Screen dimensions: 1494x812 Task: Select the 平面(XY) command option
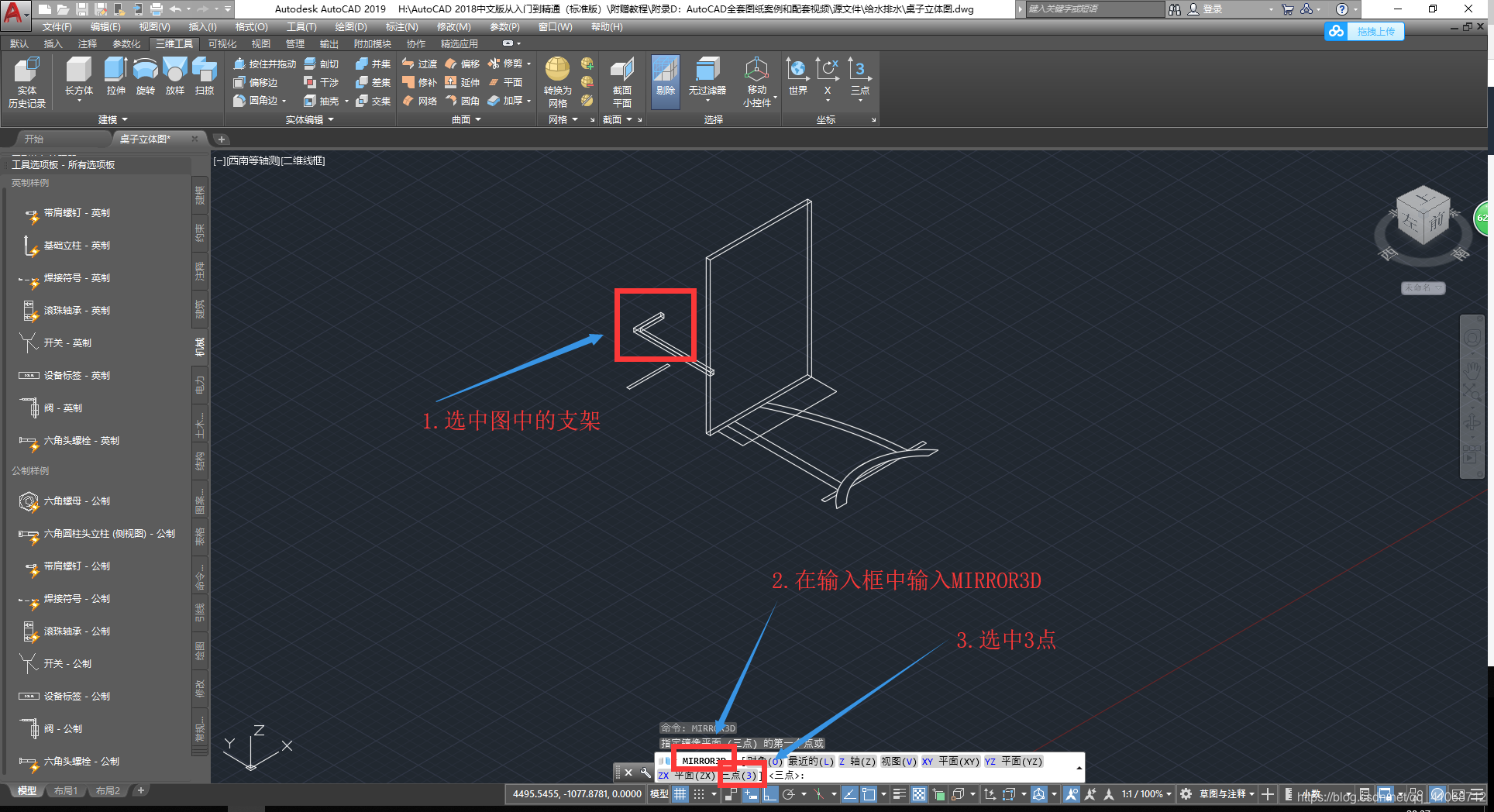tap(950, 762)
